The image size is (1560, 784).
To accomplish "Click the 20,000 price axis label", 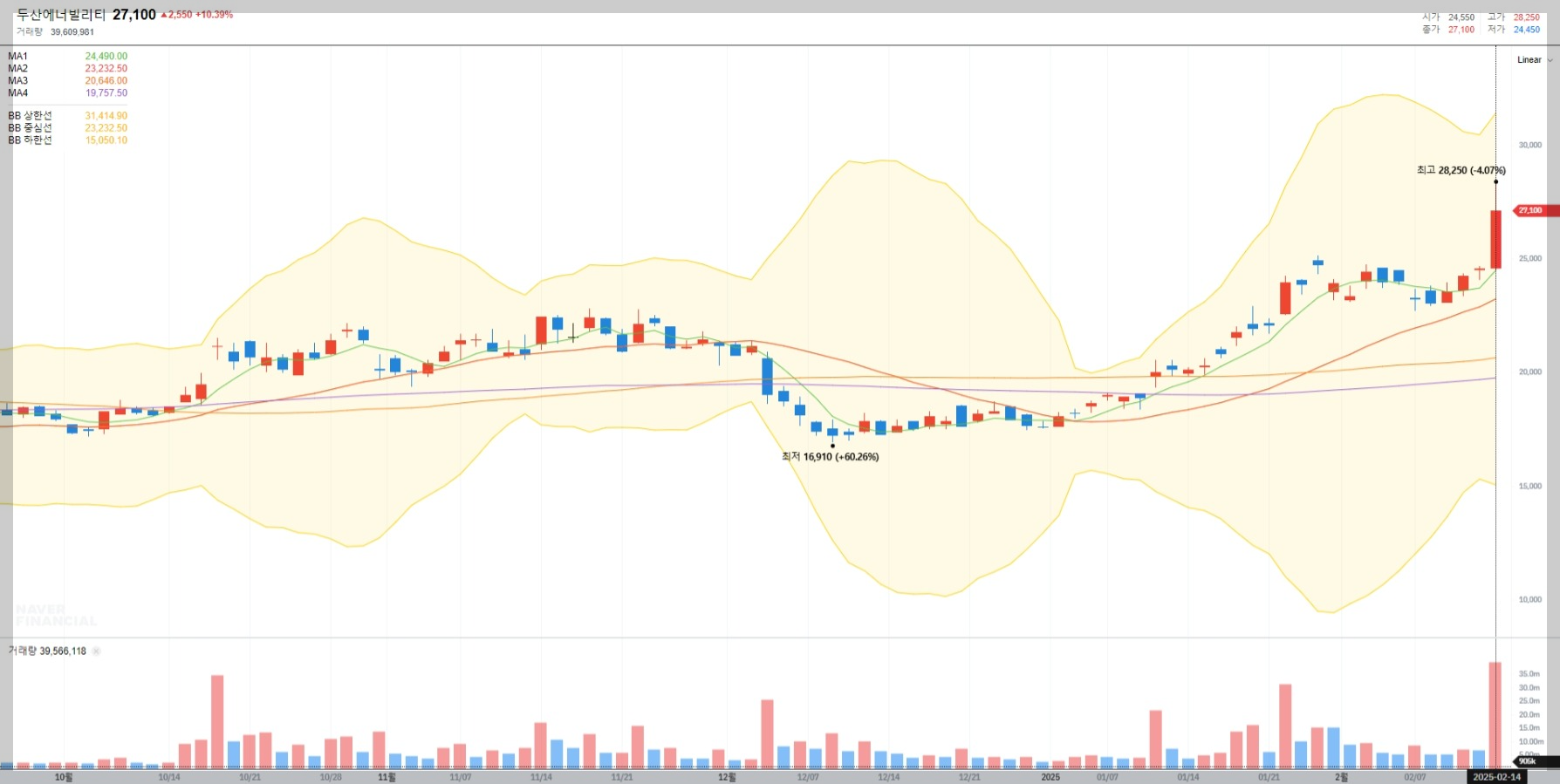I will point(1530,372).
